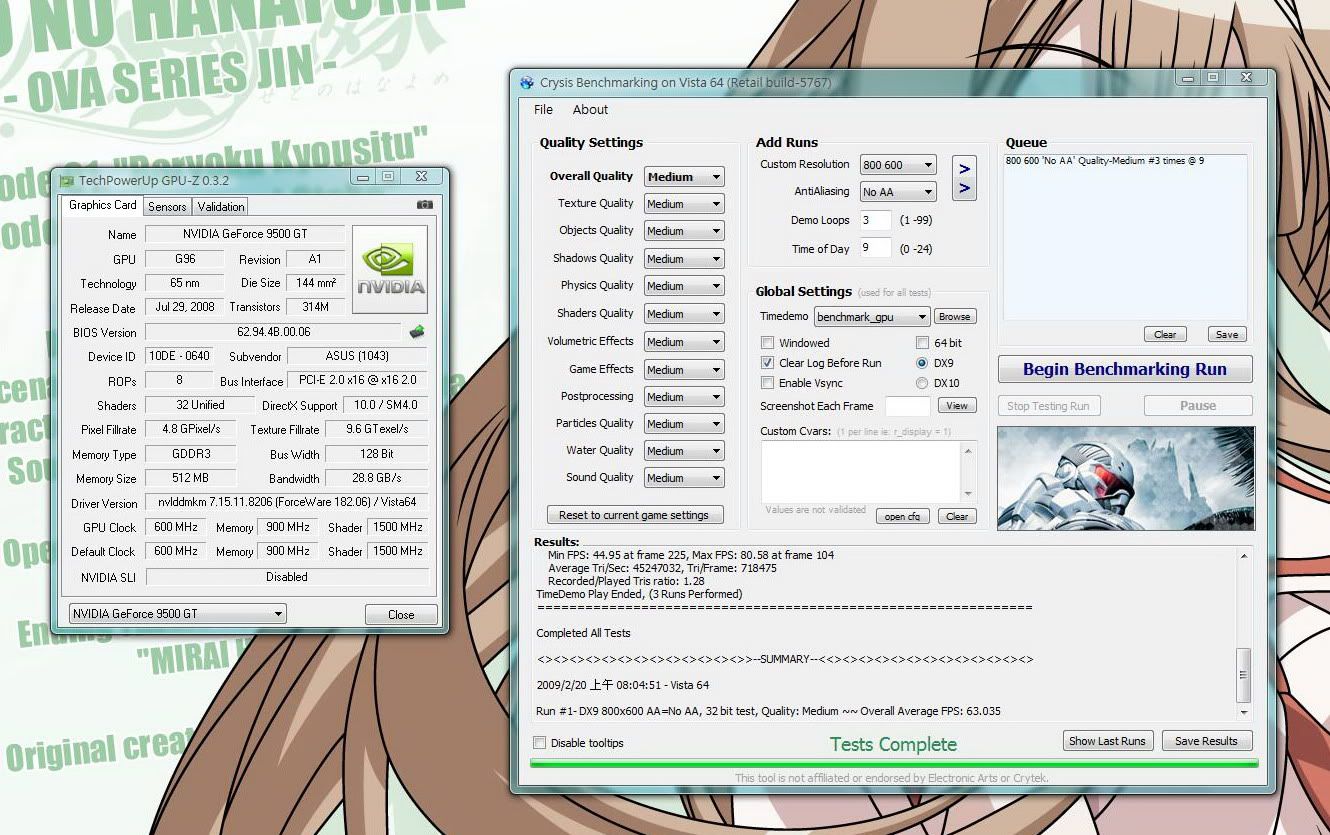
Task: Open the Timedemo benchmark_gpu dropdown
Action: pos(872,317)
